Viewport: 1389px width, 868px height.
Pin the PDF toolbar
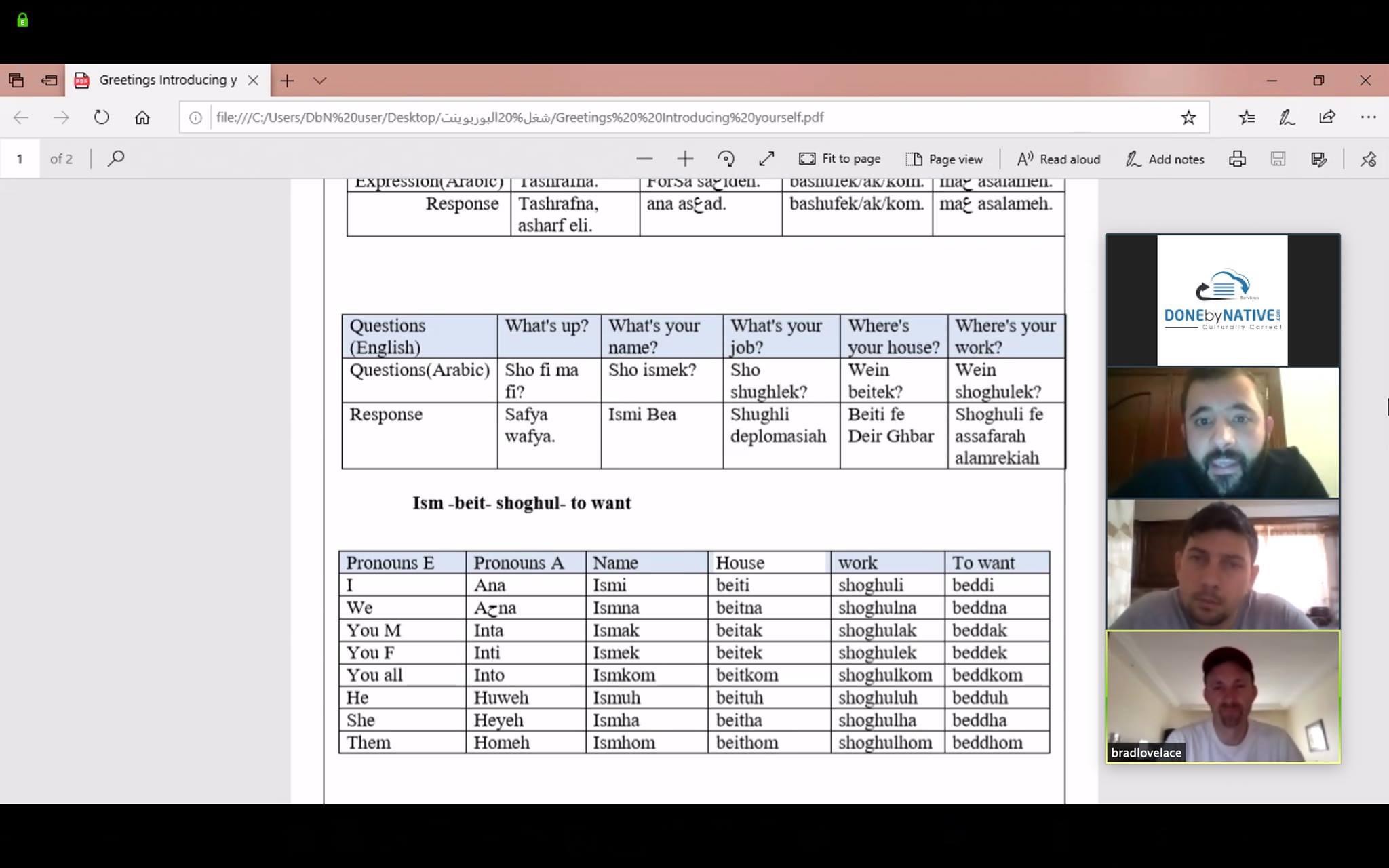point(1368,159)
